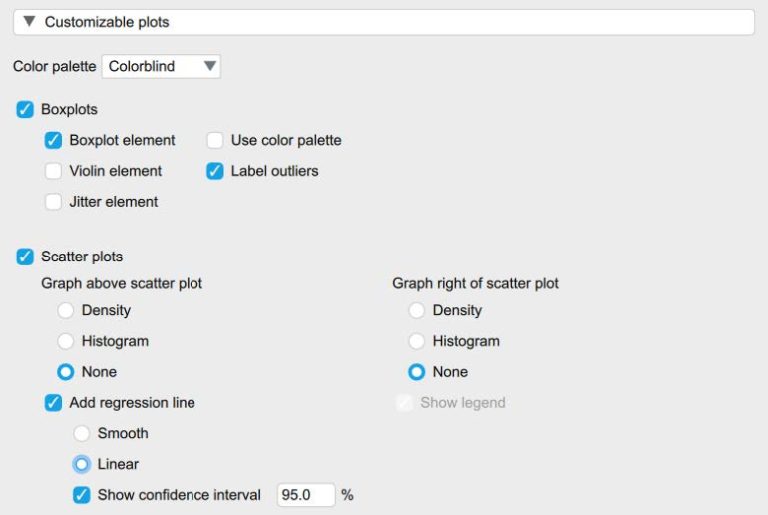
Task: Enable the Violin element checkbox
Action: pos(53,171)
